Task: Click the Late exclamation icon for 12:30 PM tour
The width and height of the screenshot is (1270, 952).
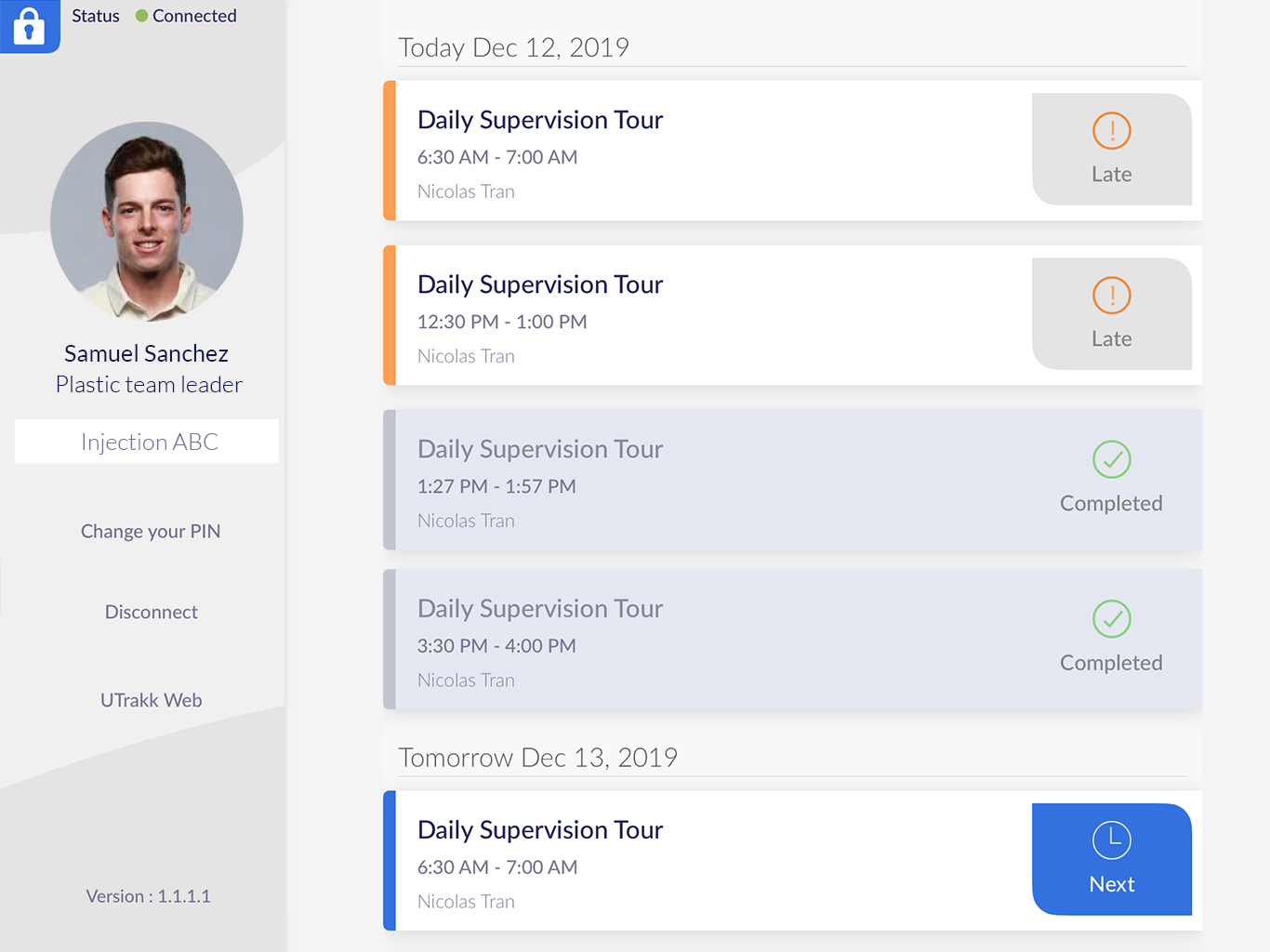Action: [1111, 296]
